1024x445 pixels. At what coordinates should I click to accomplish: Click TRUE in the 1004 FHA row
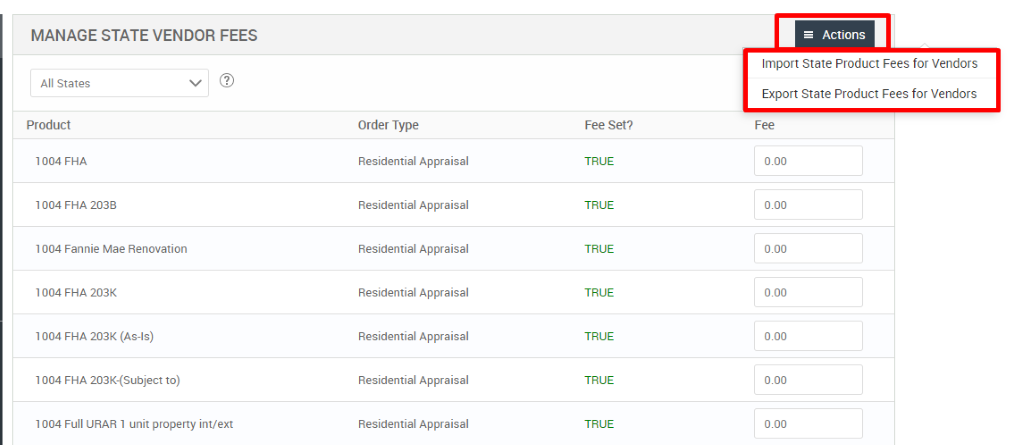coord(600,161)
